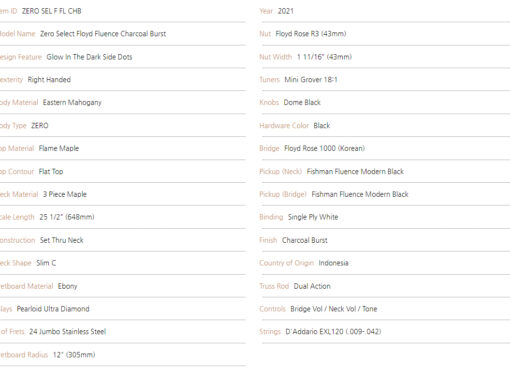The width and height of the screenshot is (510, 382).
Task: Click the Zero Select Floyd Fluence Charcoal Burst model name
Action: coord(103,34)
